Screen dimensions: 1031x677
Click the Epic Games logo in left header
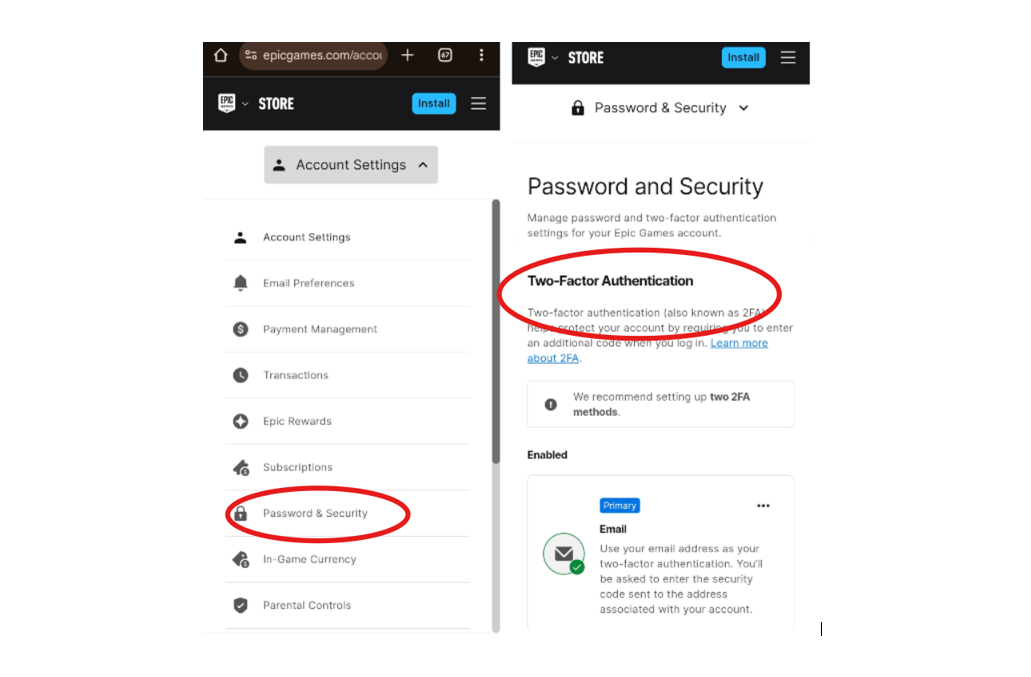click(x=227, y=103)
